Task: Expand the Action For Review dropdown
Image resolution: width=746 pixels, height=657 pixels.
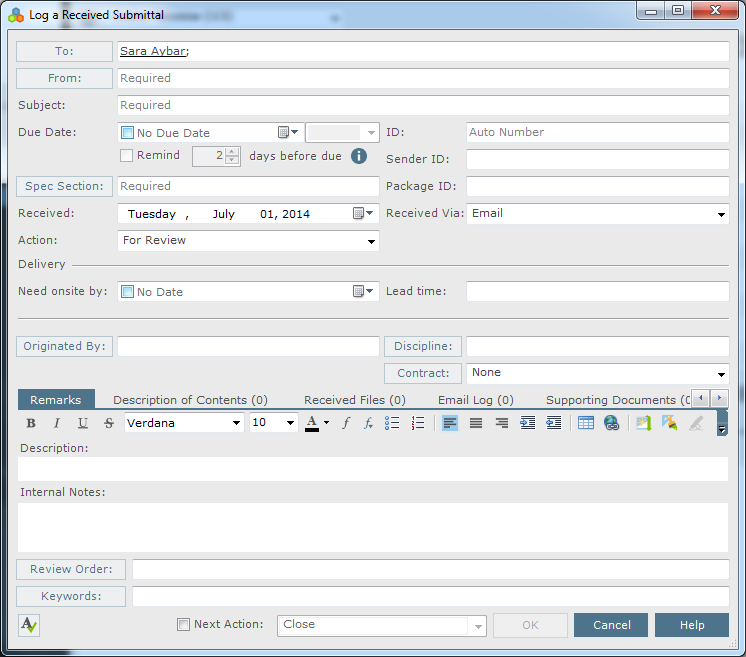Action: (372, 242)
